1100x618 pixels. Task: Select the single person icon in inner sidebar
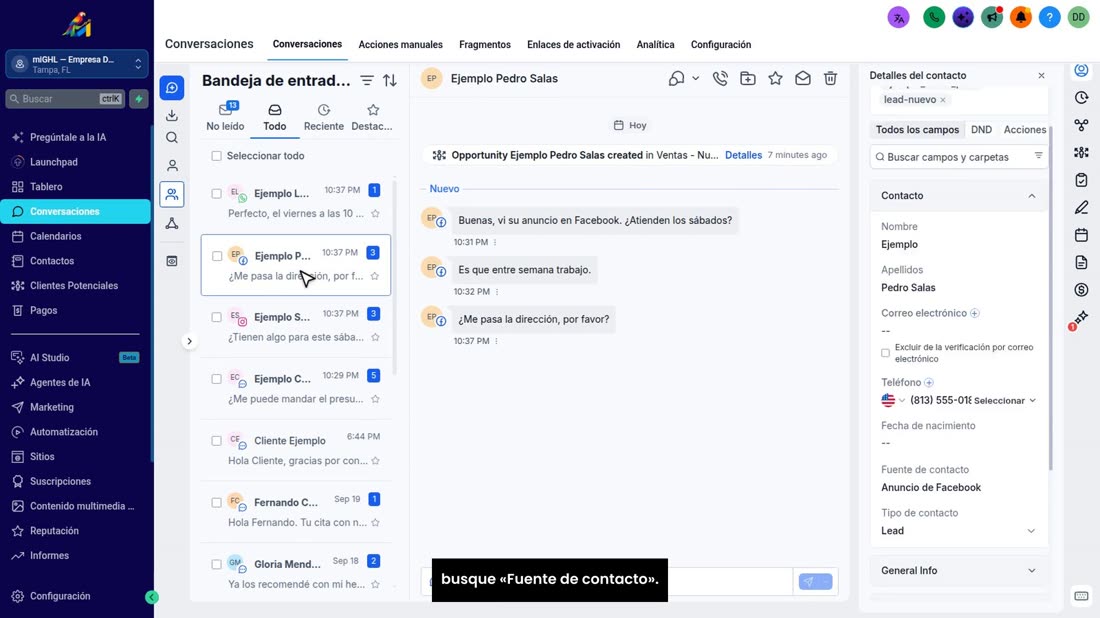172,166
